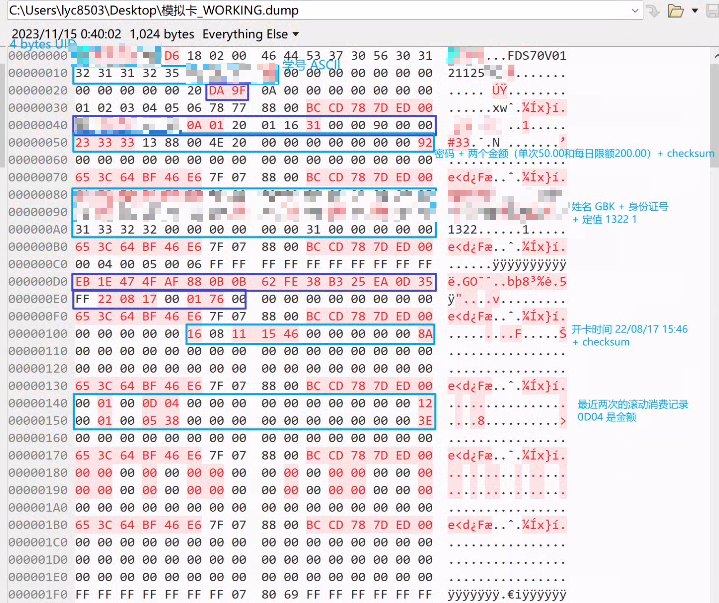Screen dimensions: 719x603
Task: Click the '最近两次的滚动消费记录' annotation
Action: [x=635, y=404]
